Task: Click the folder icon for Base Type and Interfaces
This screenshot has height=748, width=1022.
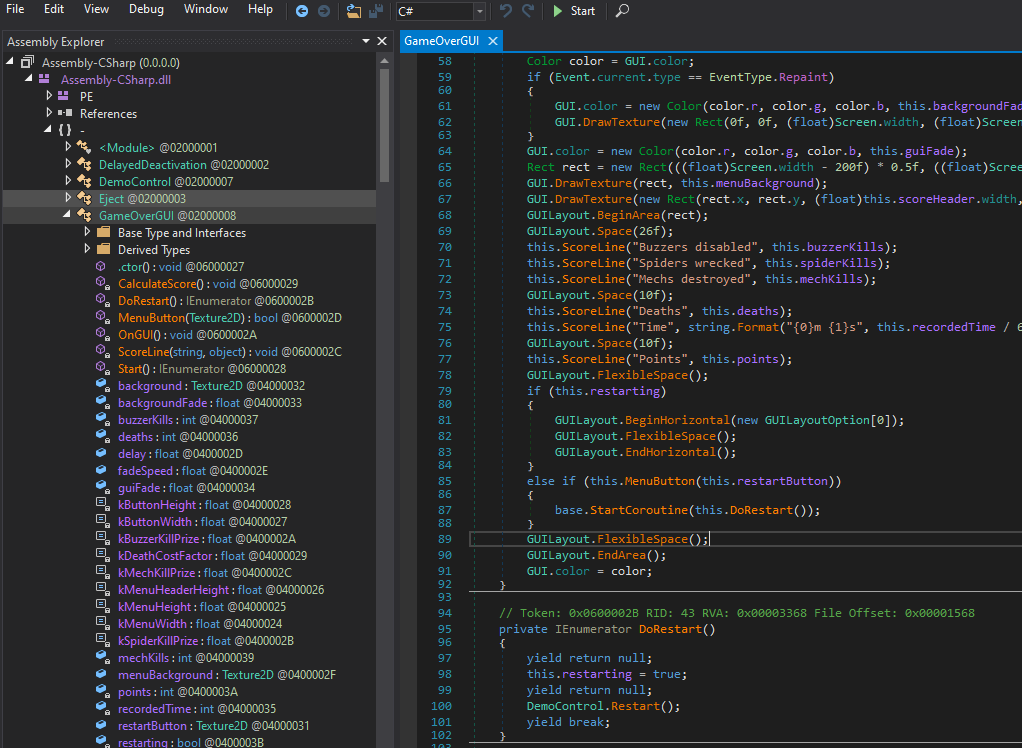Action: (x=103, y=233)
